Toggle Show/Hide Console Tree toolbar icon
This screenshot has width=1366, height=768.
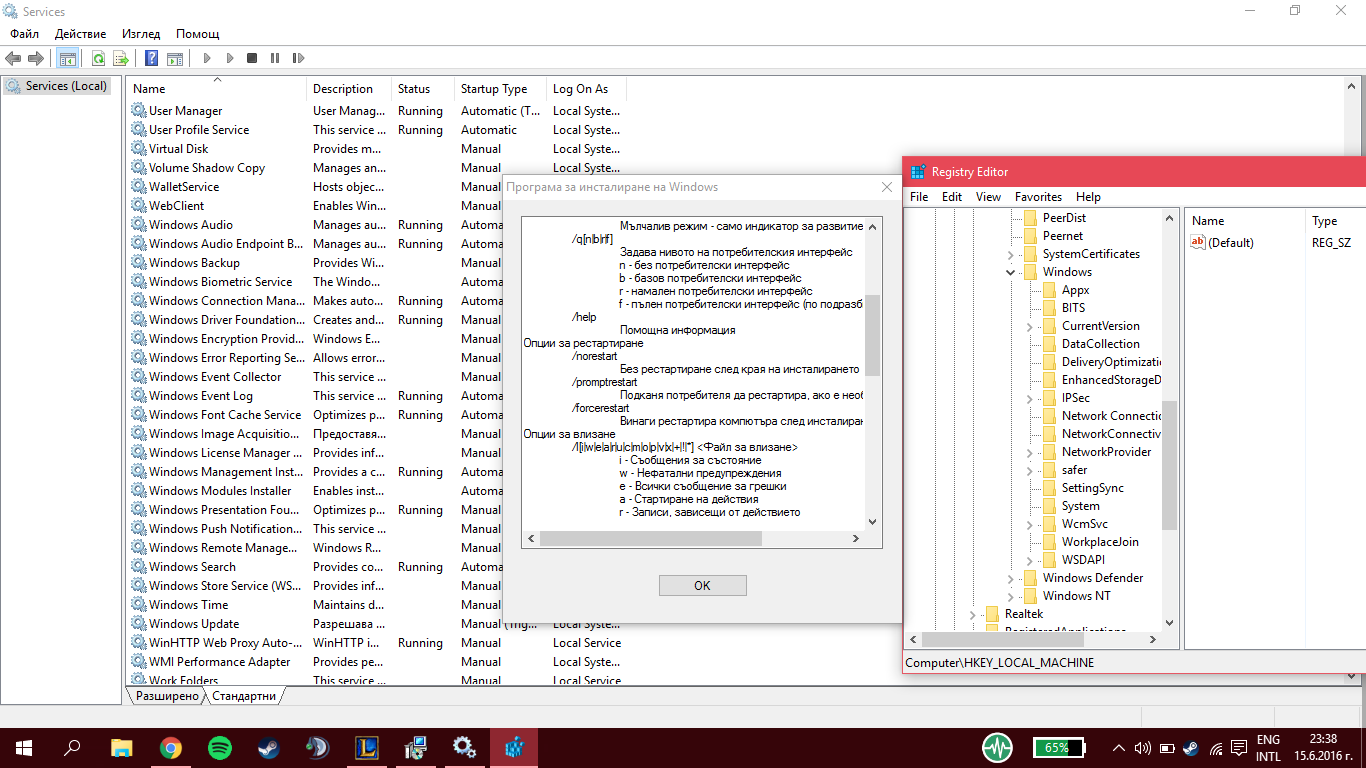pyautogui.click(x=68, y=59)
